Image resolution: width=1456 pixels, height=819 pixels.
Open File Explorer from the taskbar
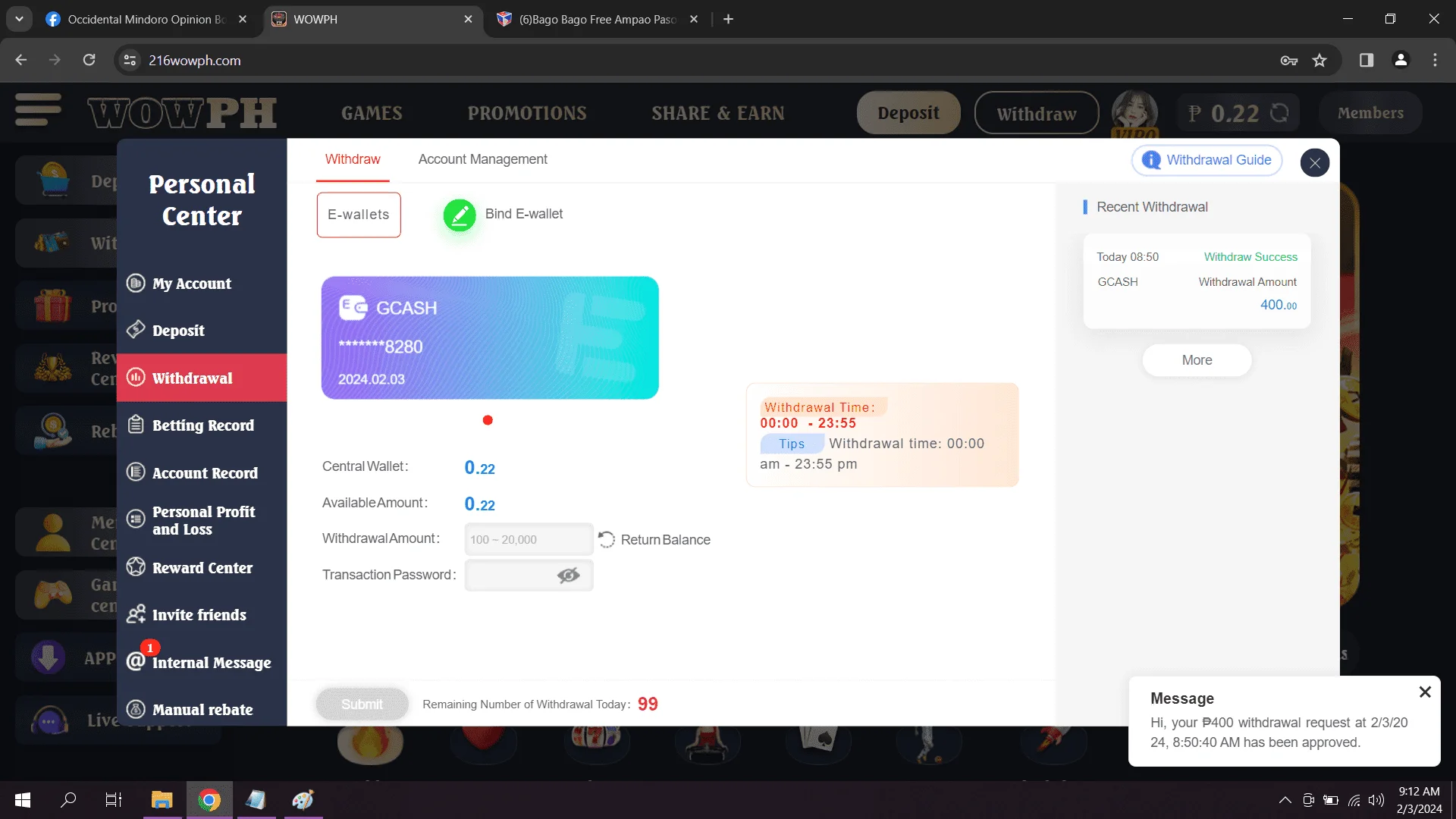[x=162, y=800]
